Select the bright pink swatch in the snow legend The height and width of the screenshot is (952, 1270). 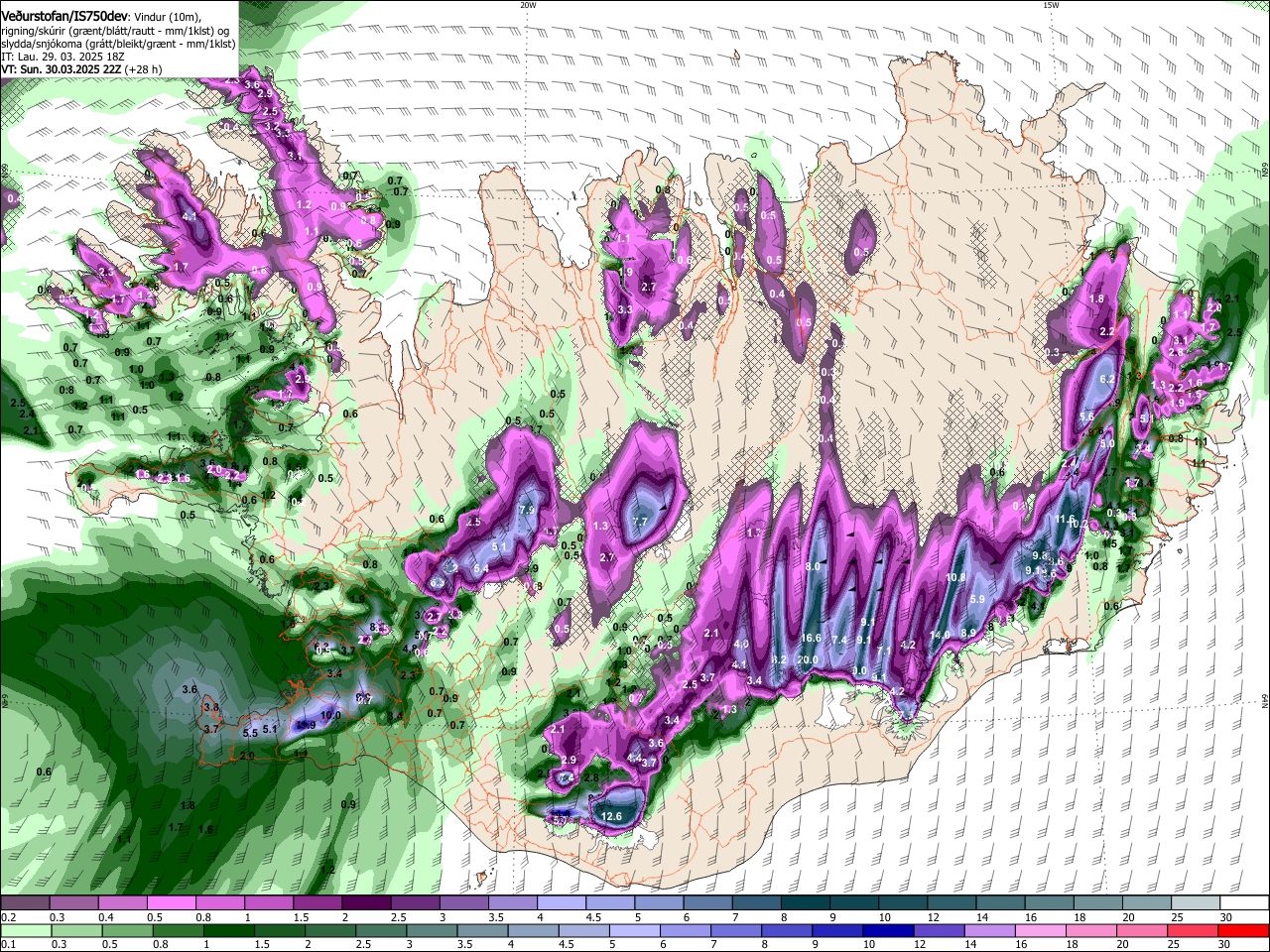(x=171, y=904)
